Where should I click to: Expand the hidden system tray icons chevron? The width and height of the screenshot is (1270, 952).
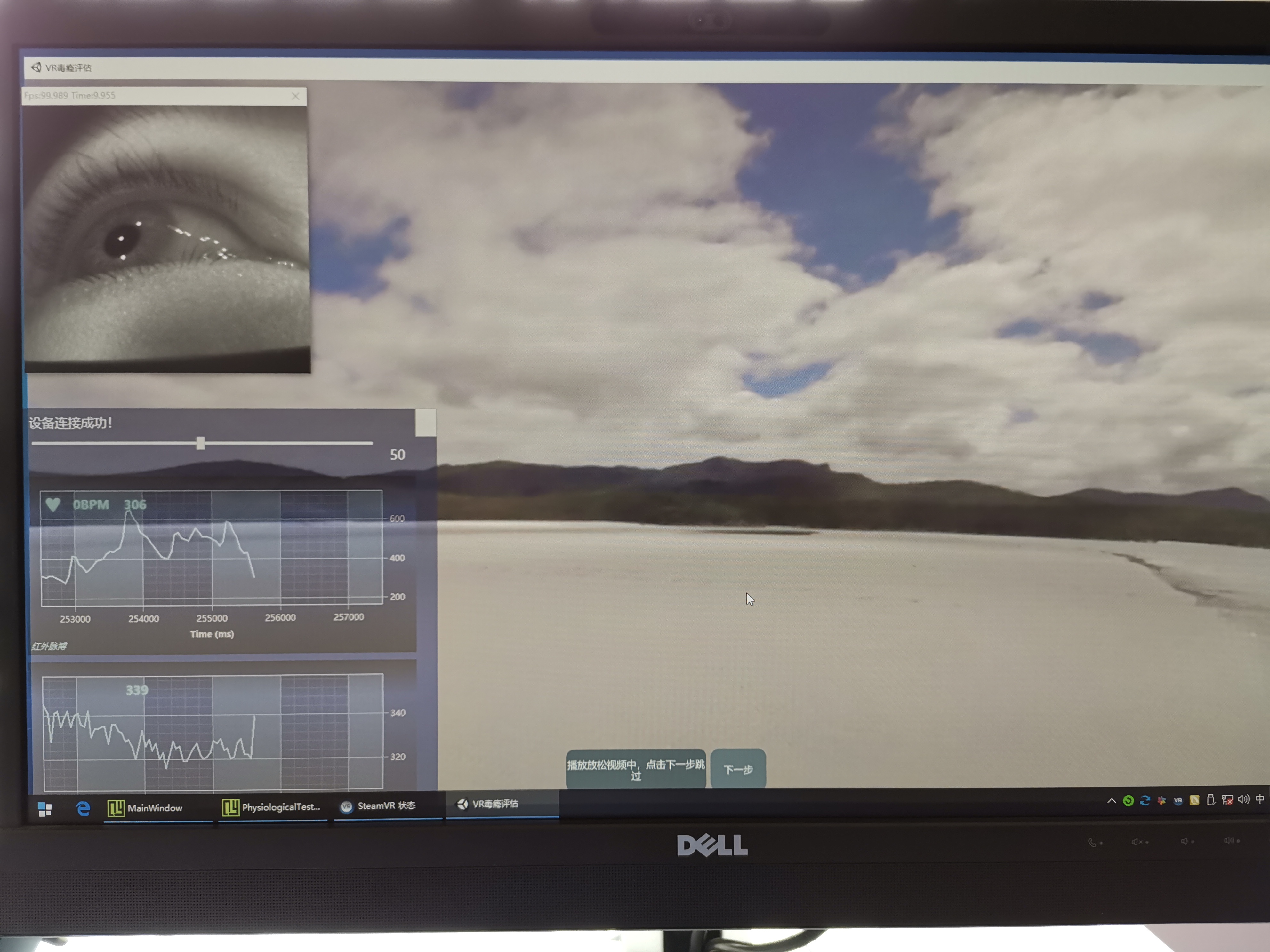click(1112, 801)
